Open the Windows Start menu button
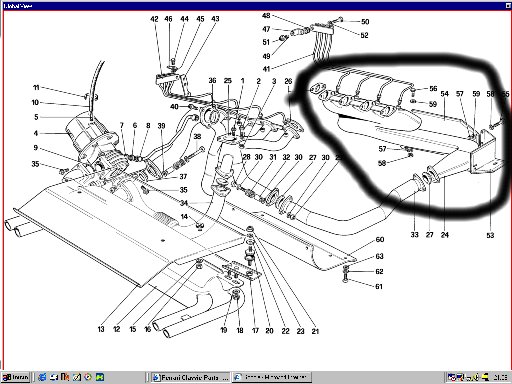The height and width of the screenshot is (384, 512). 15,377
